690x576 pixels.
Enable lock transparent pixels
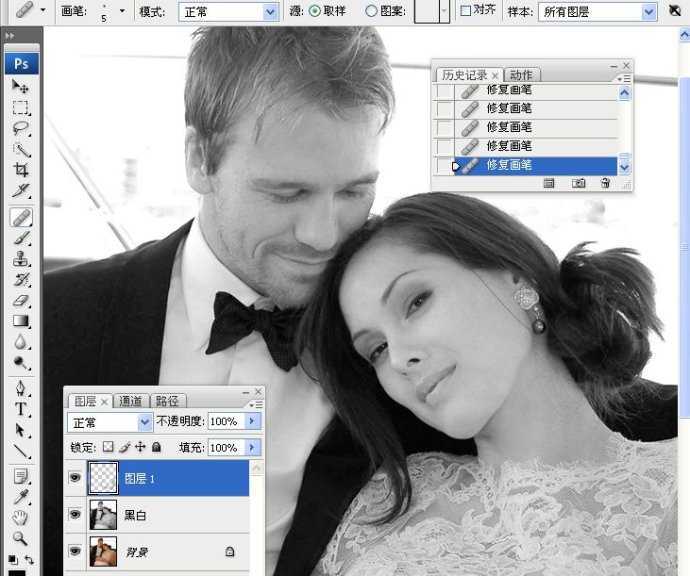pos(108,447)
